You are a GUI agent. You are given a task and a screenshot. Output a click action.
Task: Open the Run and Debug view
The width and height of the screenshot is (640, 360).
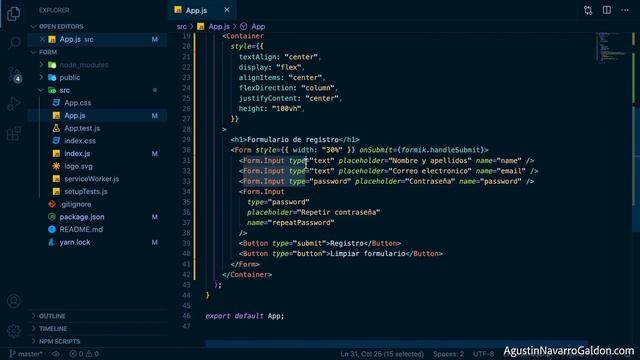(x=14, y=103)
